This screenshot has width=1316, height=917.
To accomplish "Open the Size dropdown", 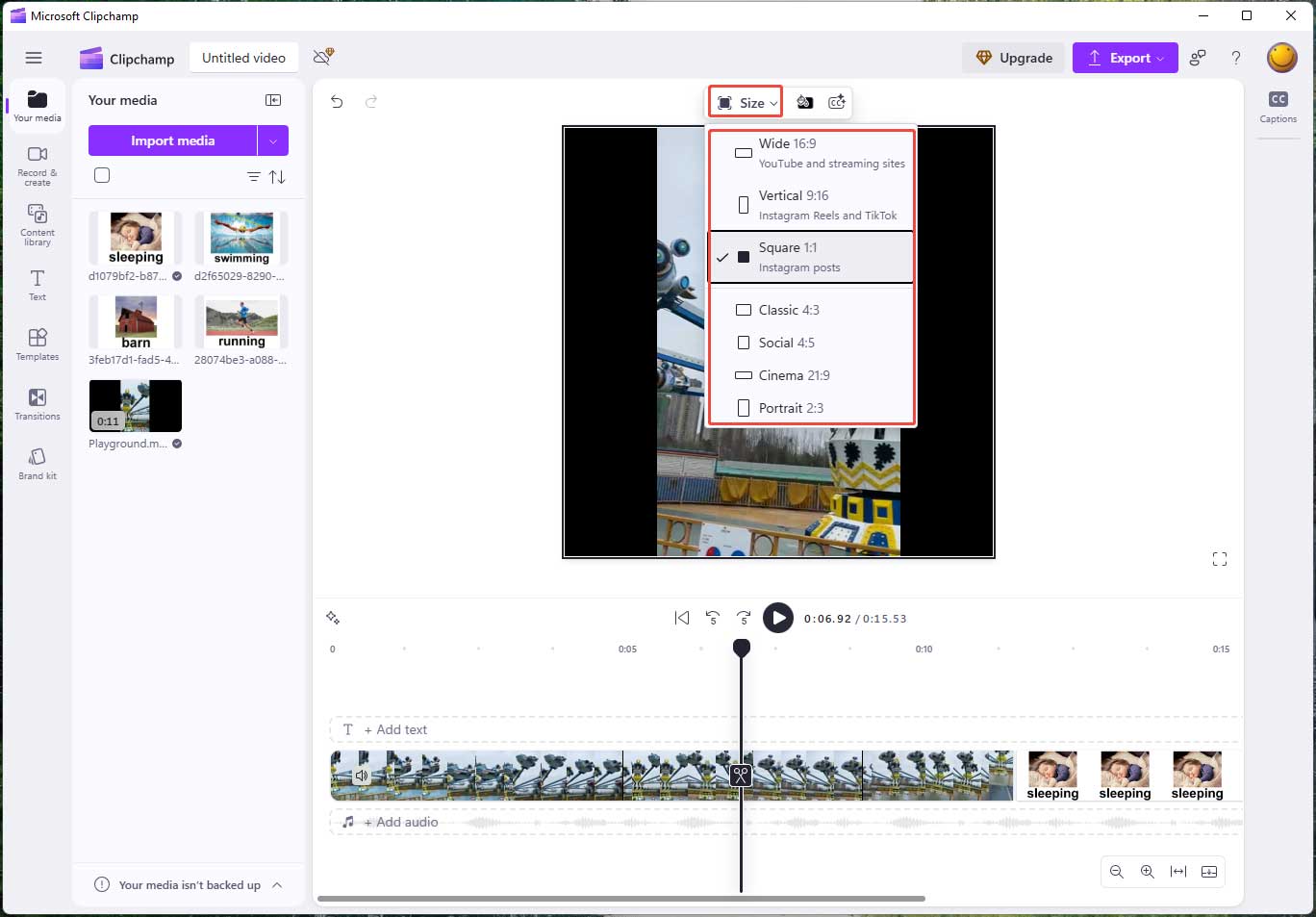I will click(x=744, y=101).
